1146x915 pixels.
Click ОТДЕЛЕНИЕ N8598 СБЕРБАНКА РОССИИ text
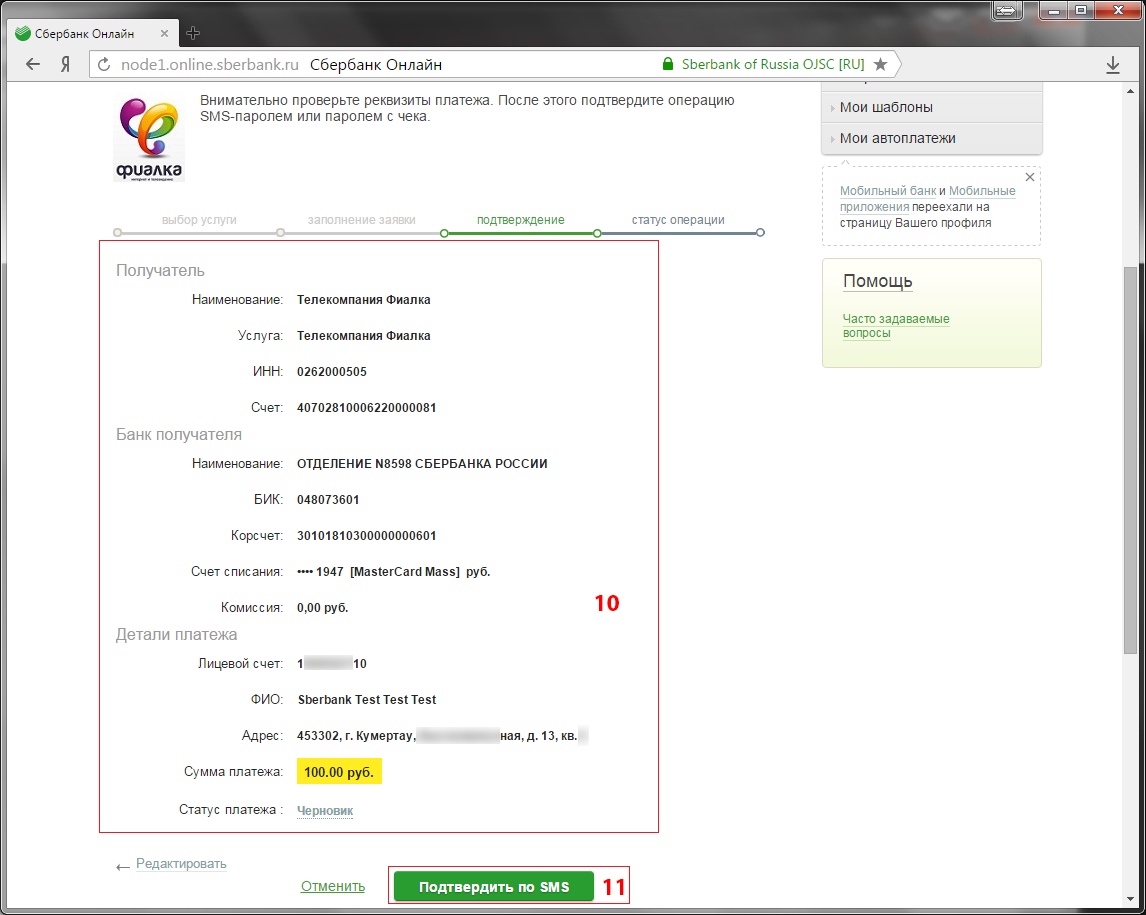422,464
